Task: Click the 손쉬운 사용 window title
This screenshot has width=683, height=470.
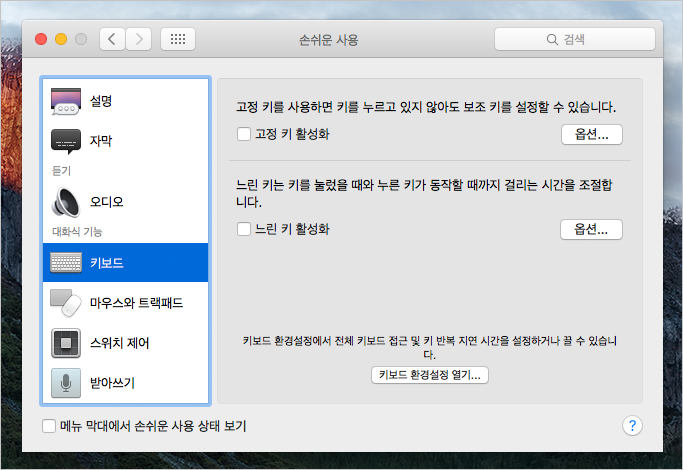Action: (x=328, y=40)
